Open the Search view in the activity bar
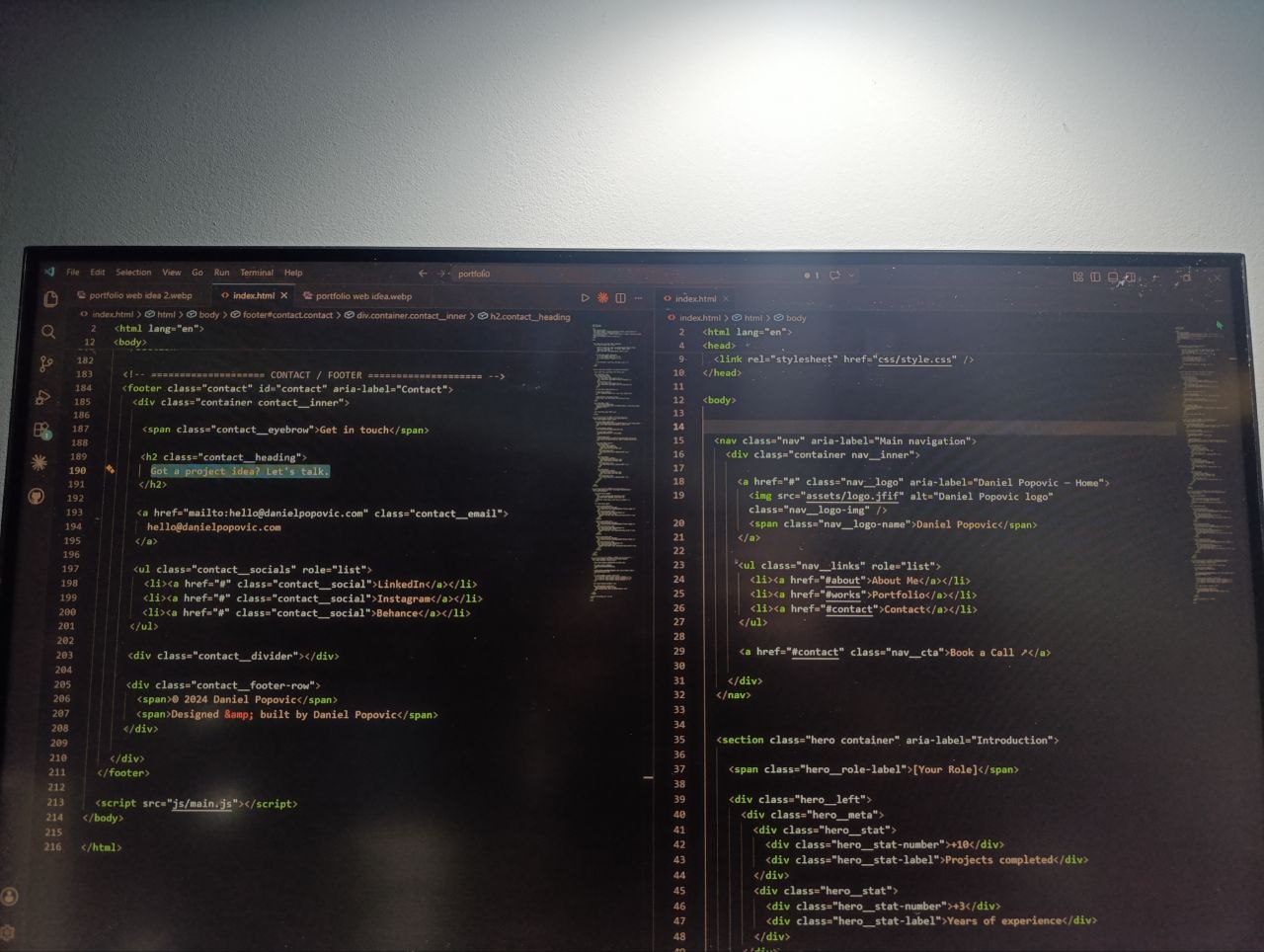The height and width of the screenshot is (952, 1264). coord(48,332)
